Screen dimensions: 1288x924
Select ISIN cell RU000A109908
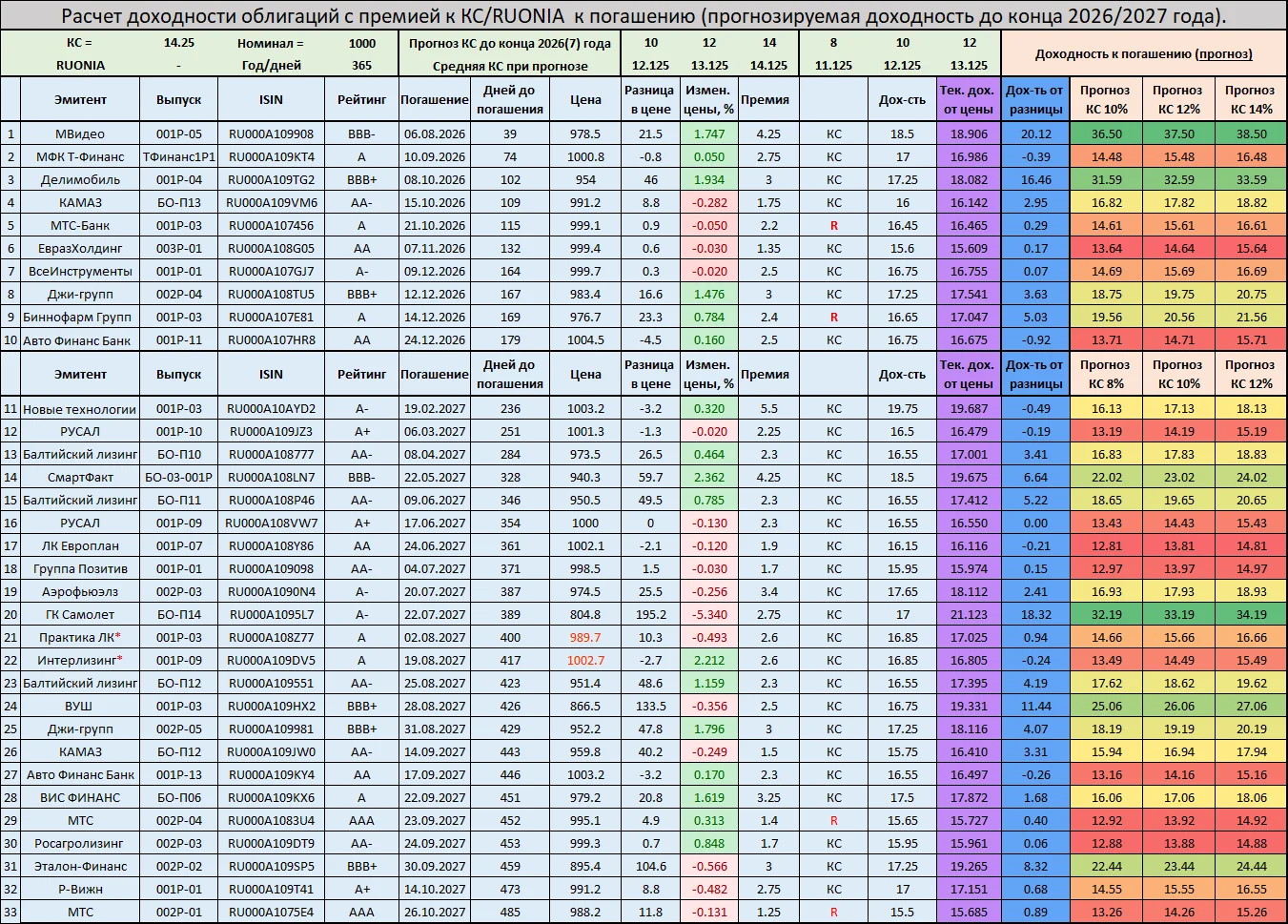point(271,134)
